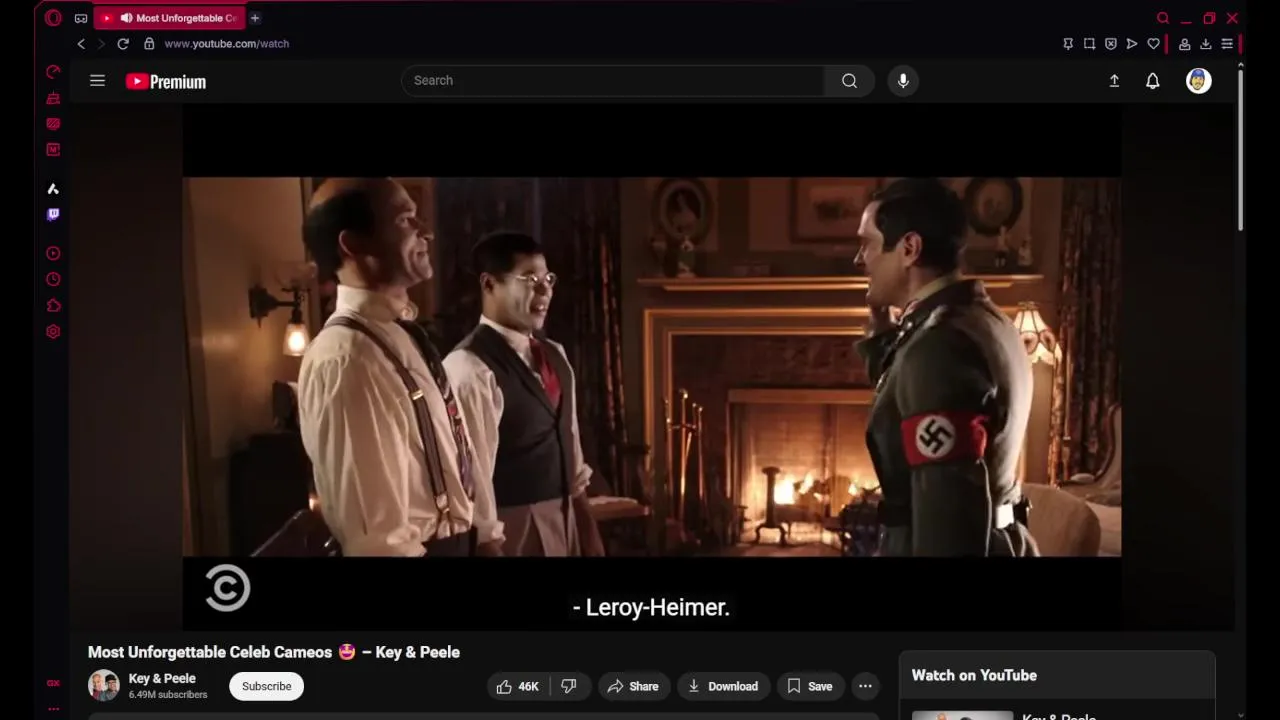
Task: Reload the YouTube page
Action: click(123, 44)
